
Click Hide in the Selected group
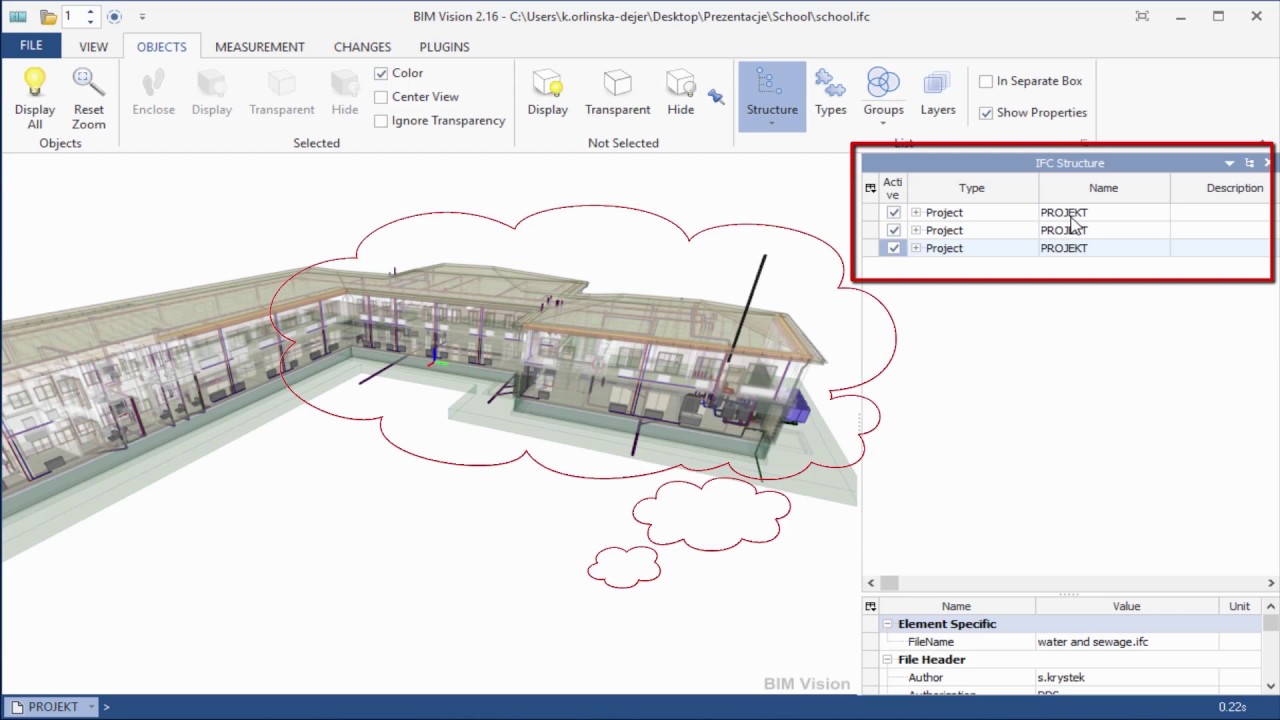point(345,93)
